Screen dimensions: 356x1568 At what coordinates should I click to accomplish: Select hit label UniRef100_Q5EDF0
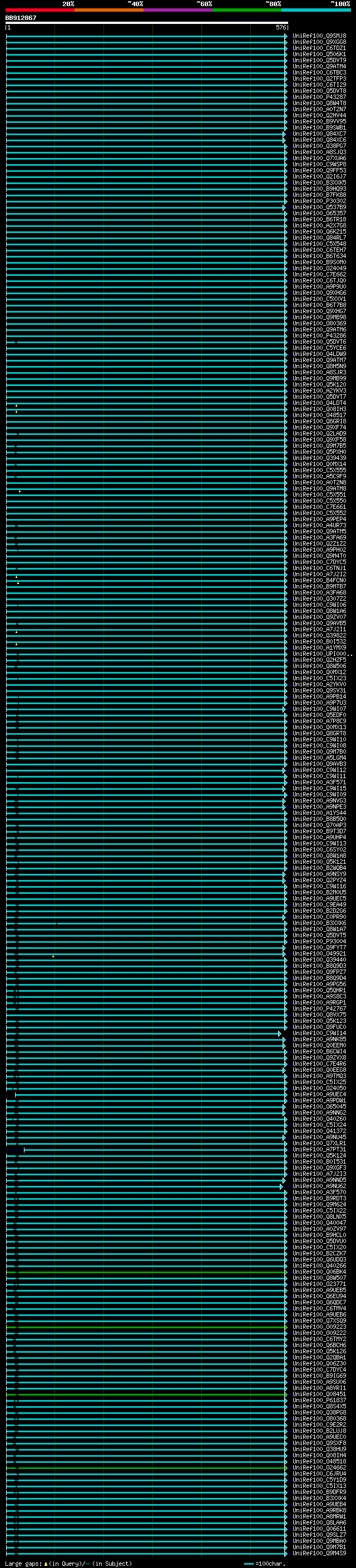[x=319, y=715]
